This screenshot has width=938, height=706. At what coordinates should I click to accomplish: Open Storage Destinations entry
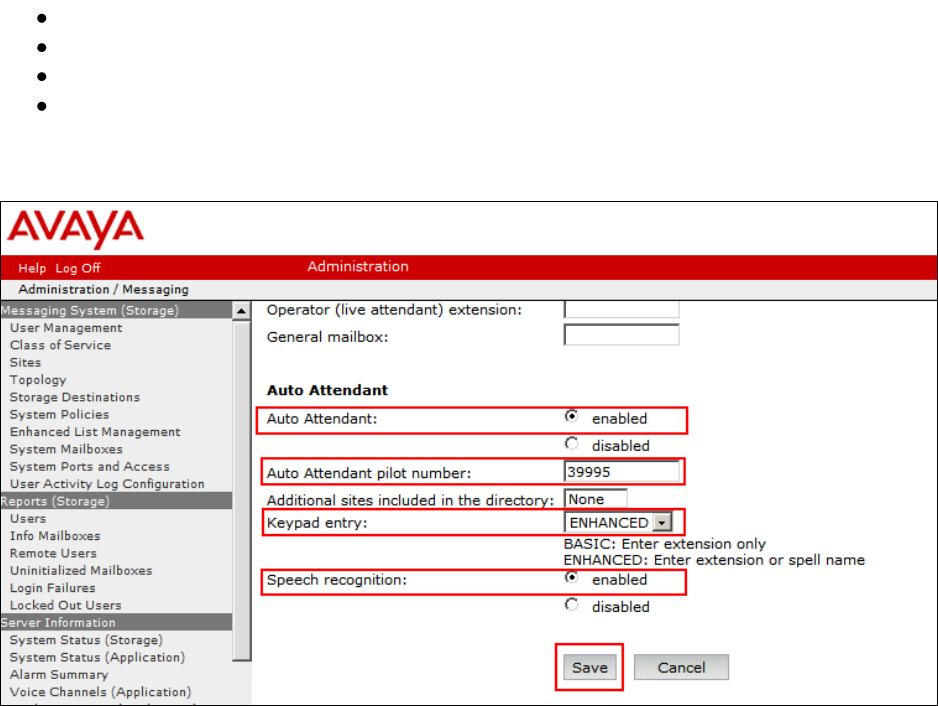(x=75, y=397)
